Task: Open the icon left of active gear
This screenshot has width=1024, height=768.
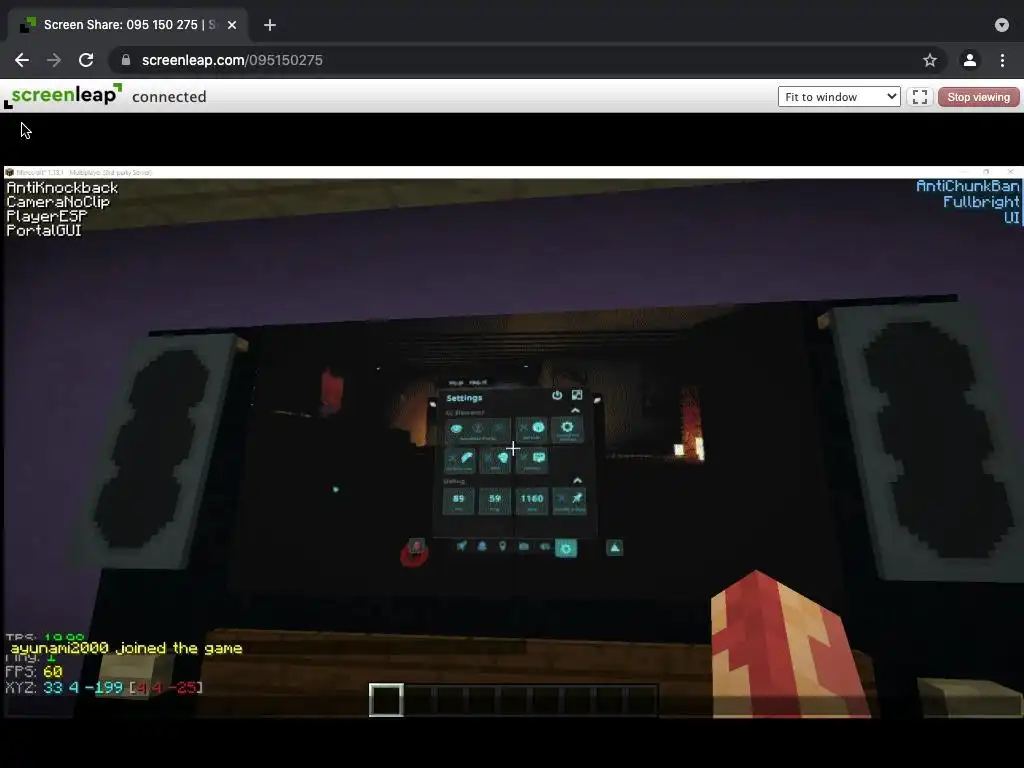Action: coord(545,547)
